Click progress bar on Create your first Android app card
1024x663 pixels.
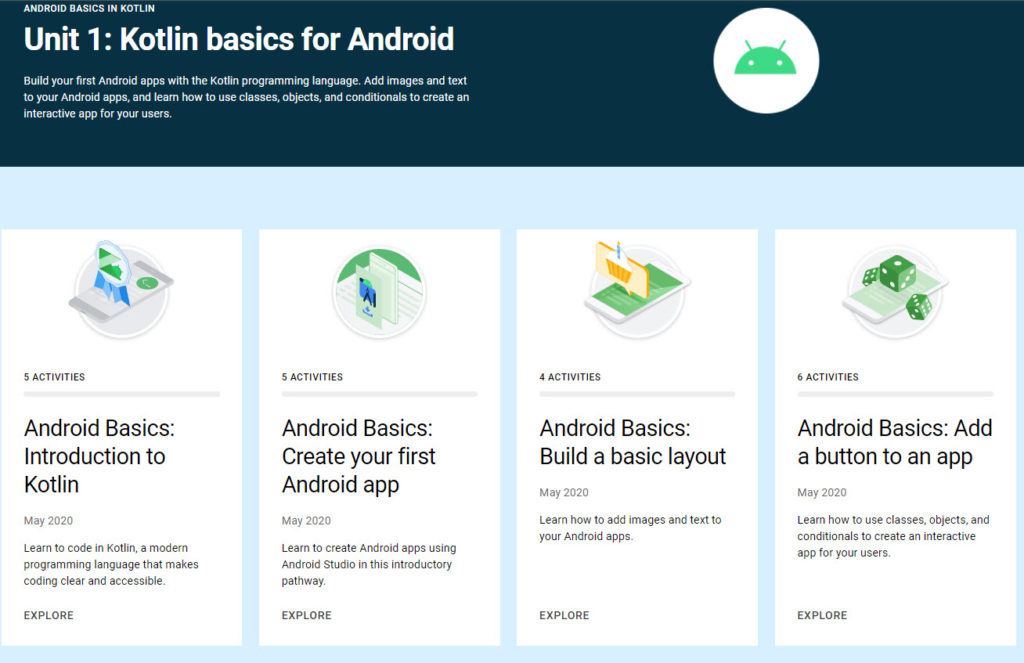pos(379,394)
